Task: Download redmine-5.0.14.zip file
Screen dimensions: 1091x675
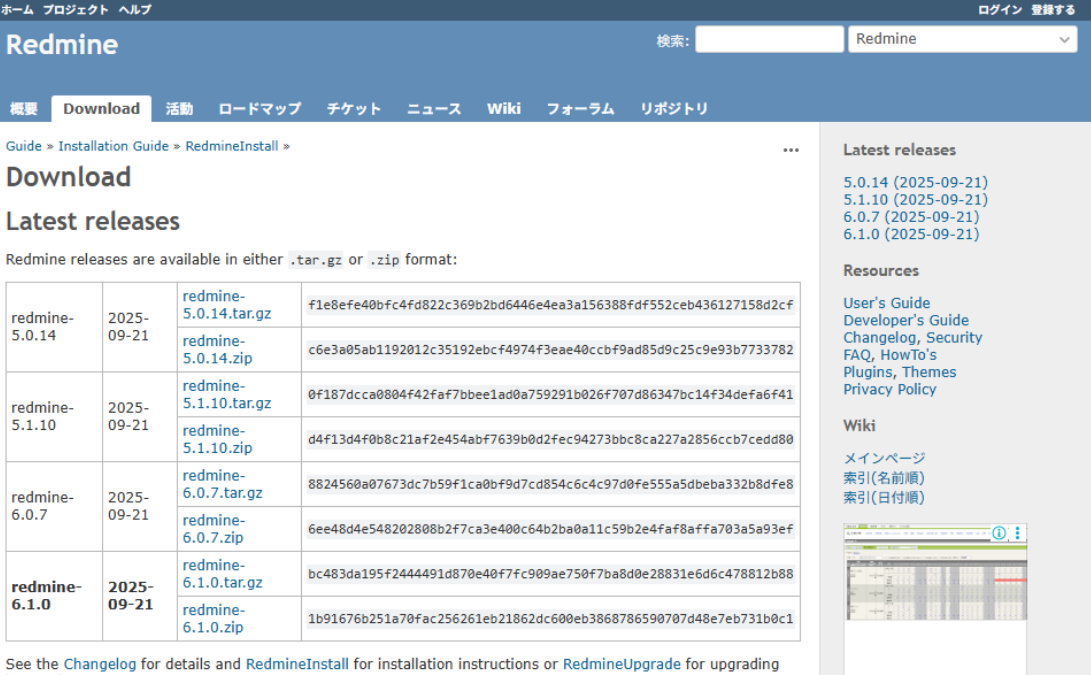Action: click(217, 349)
